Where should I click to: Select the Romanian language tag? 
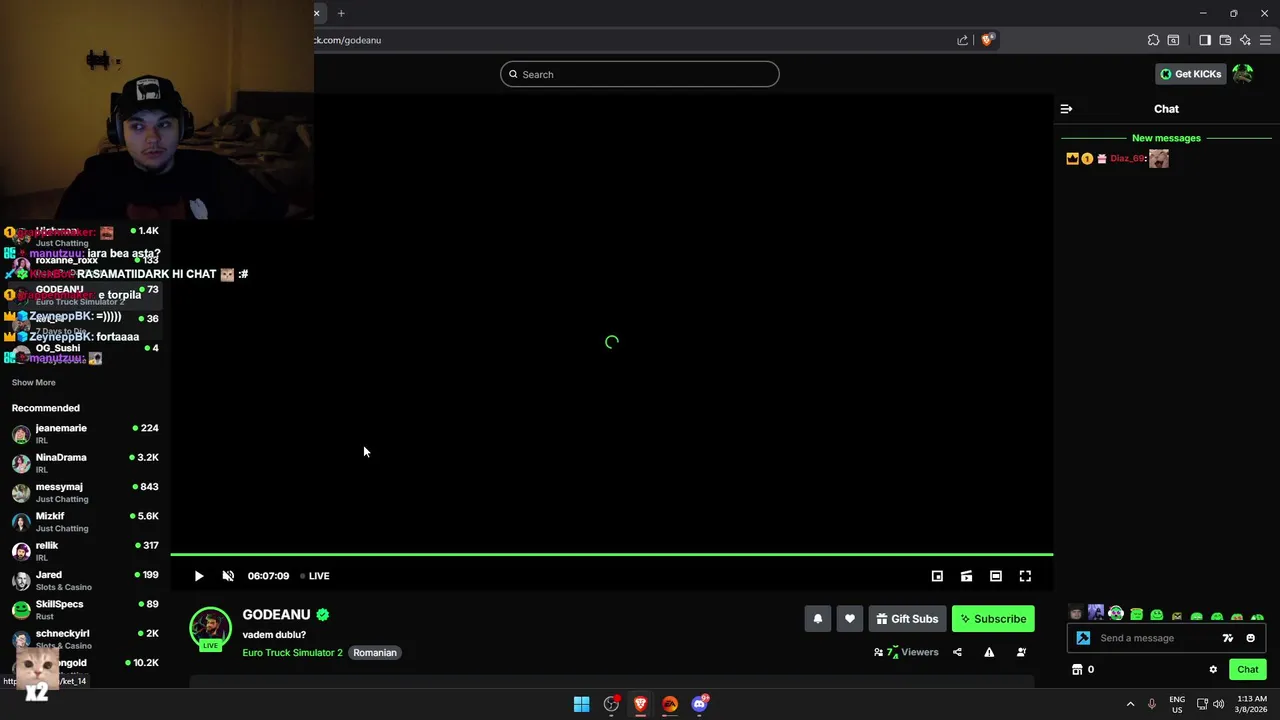(375, 653)
